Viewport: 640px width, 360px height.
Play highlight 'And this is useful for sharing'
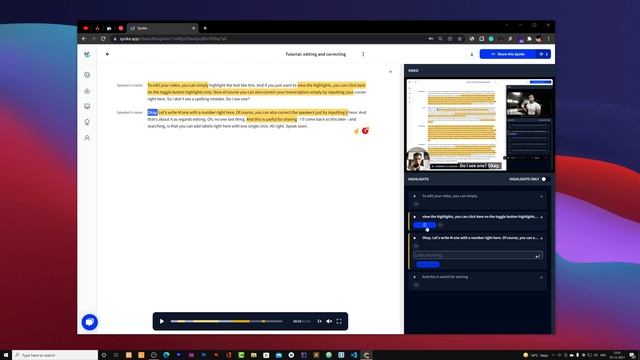415,277
